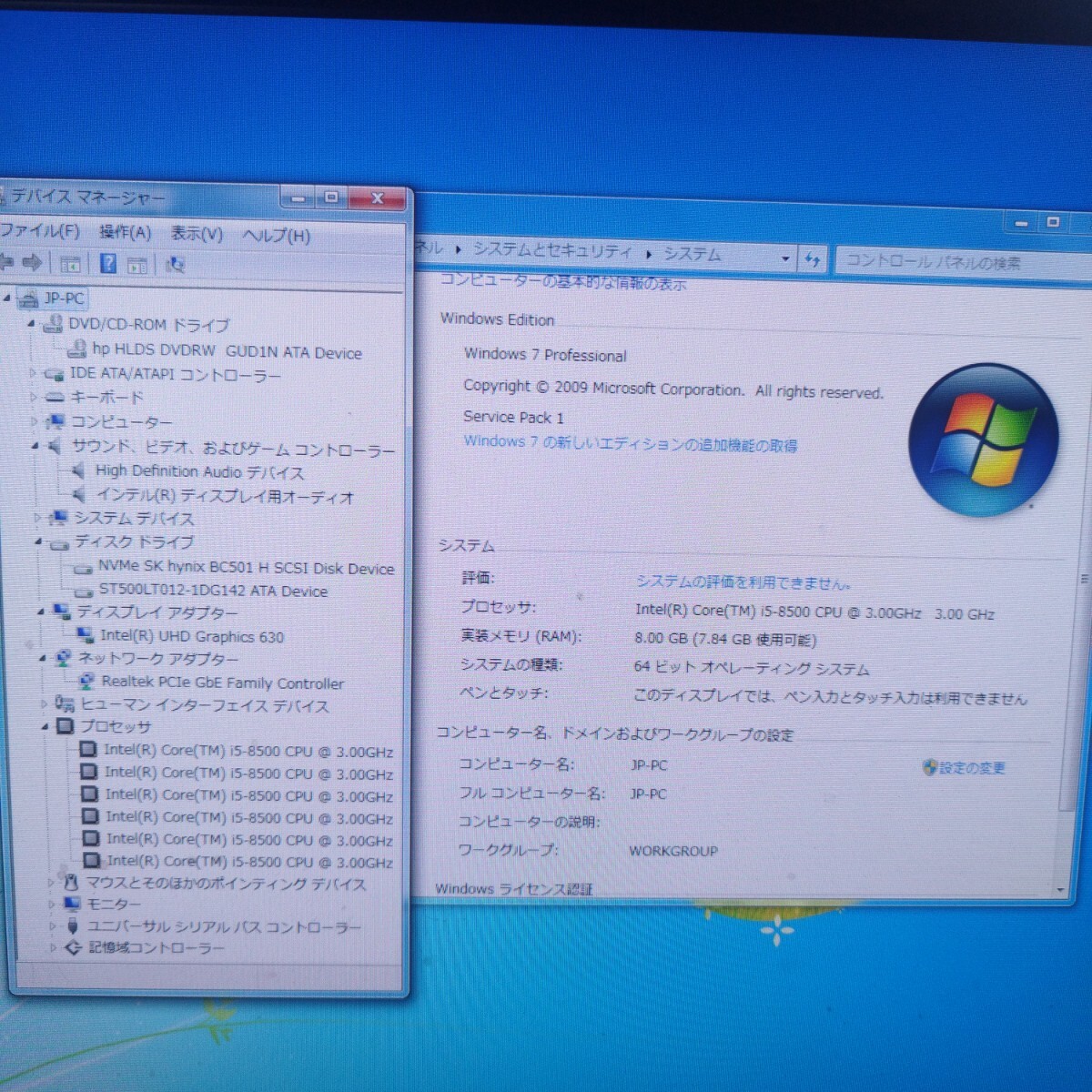Screen dimensions: 1092x1092
Task: Click the scroll-down arrow in System window
Action: click(1060, 889)
